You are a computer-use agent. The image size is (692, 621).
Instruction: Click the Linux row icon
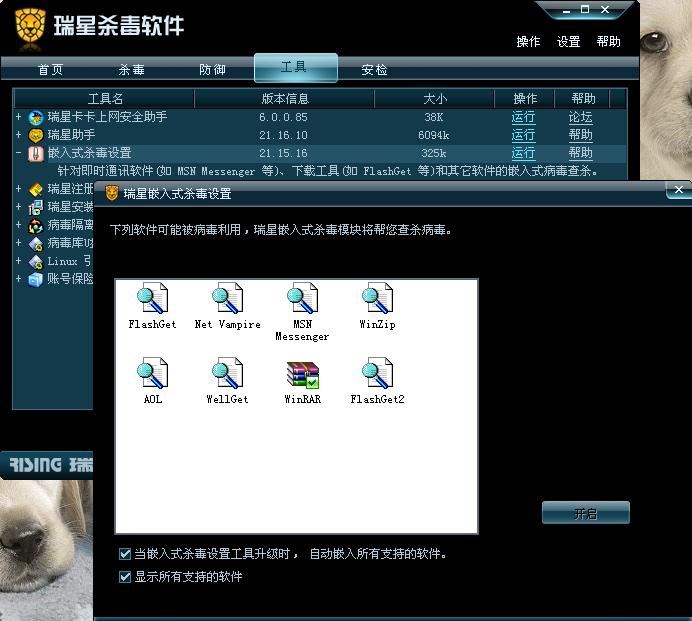tap(36, 261)
